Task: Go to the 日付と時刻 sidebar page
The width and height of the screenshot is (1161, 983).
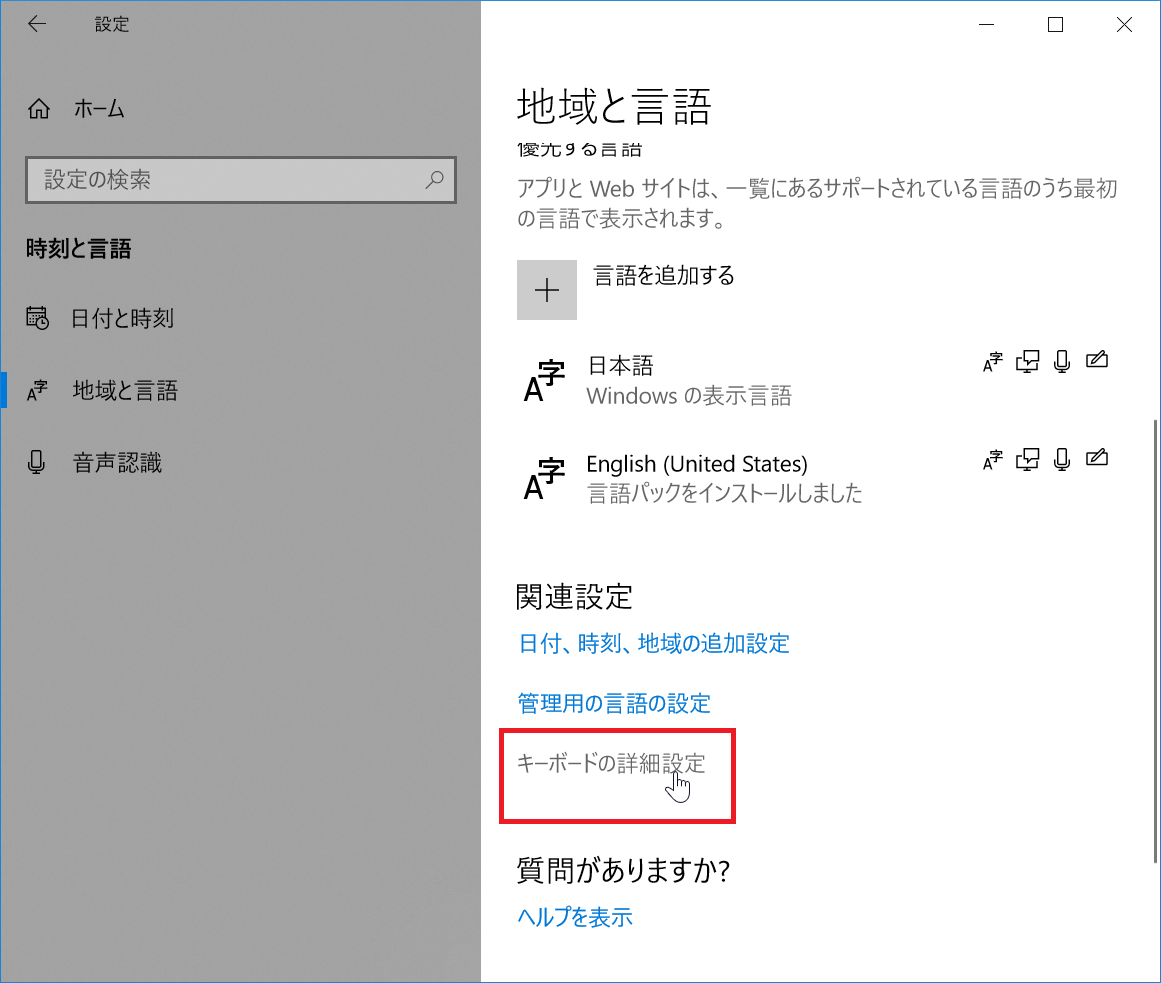Action: click(122, 319)
